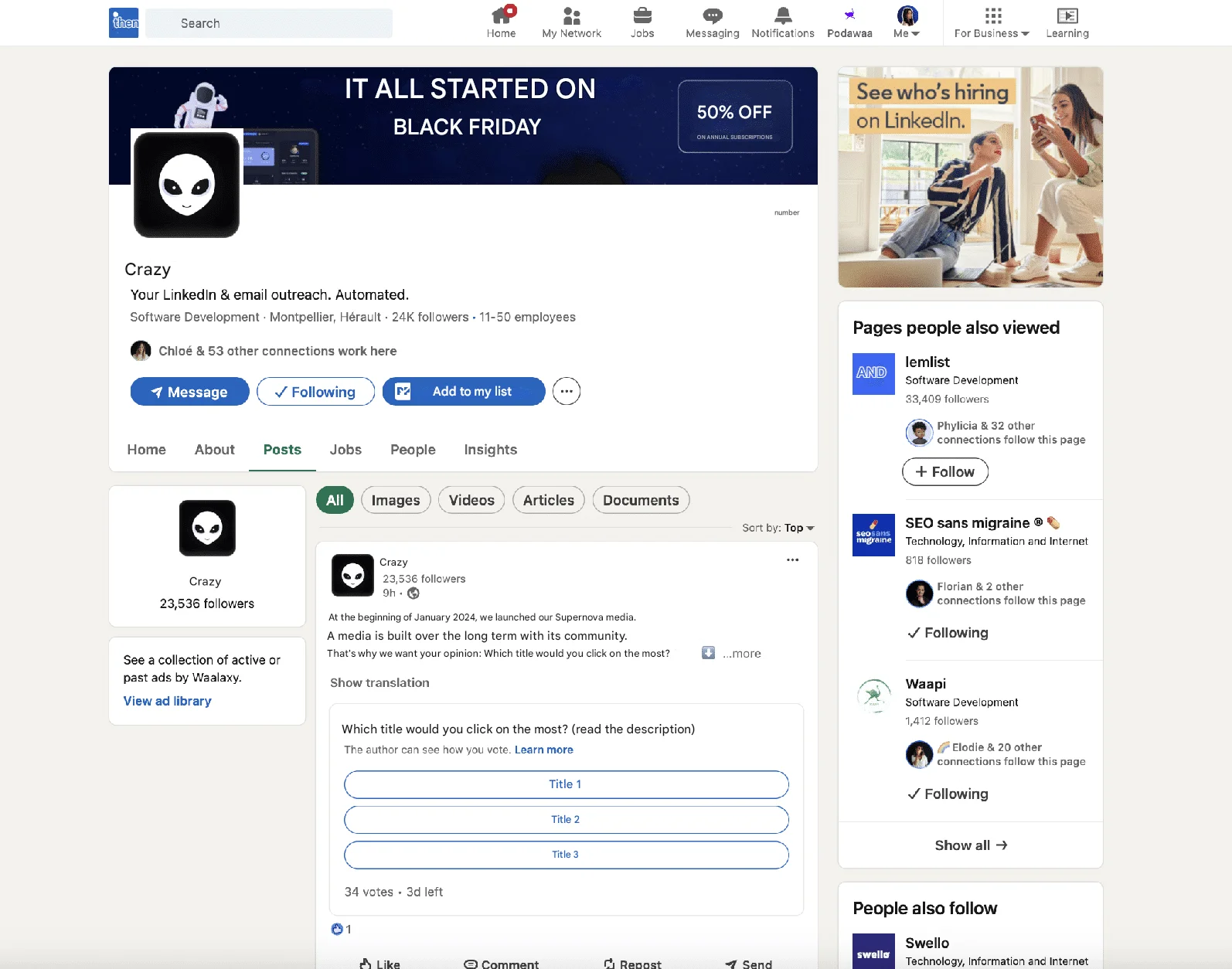The height and width of the screenshot is (969, 1232).
Task: Filter posts by Documents
Action: 641,500
